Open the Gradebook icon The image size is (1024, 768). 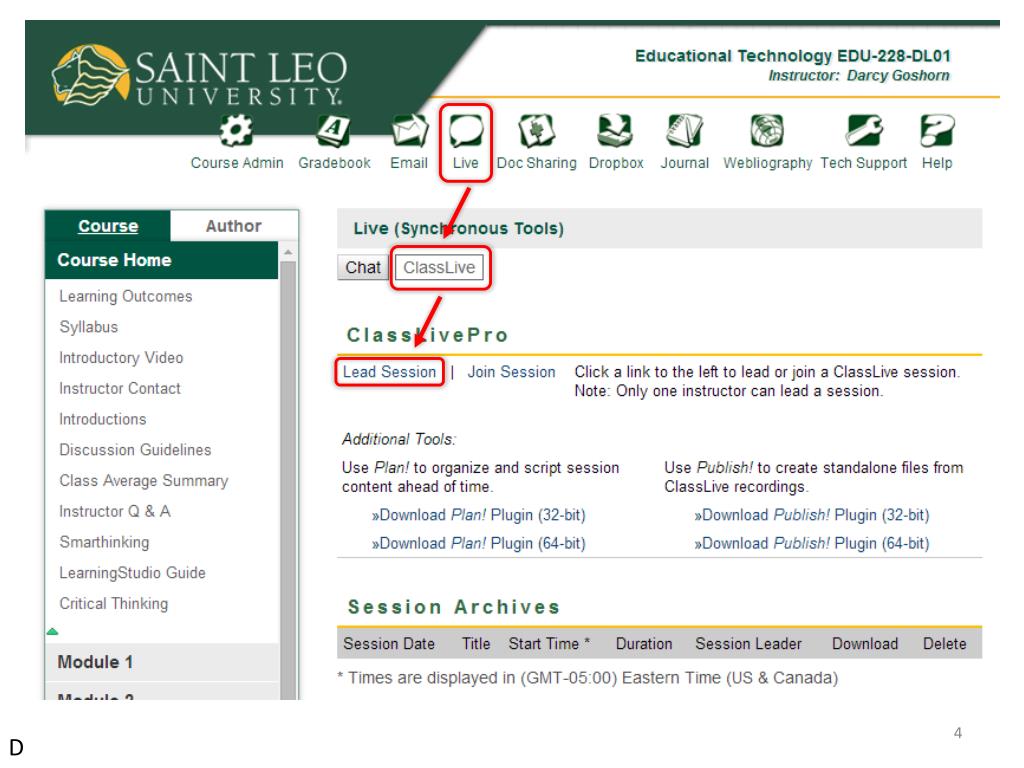click(334, 131)
